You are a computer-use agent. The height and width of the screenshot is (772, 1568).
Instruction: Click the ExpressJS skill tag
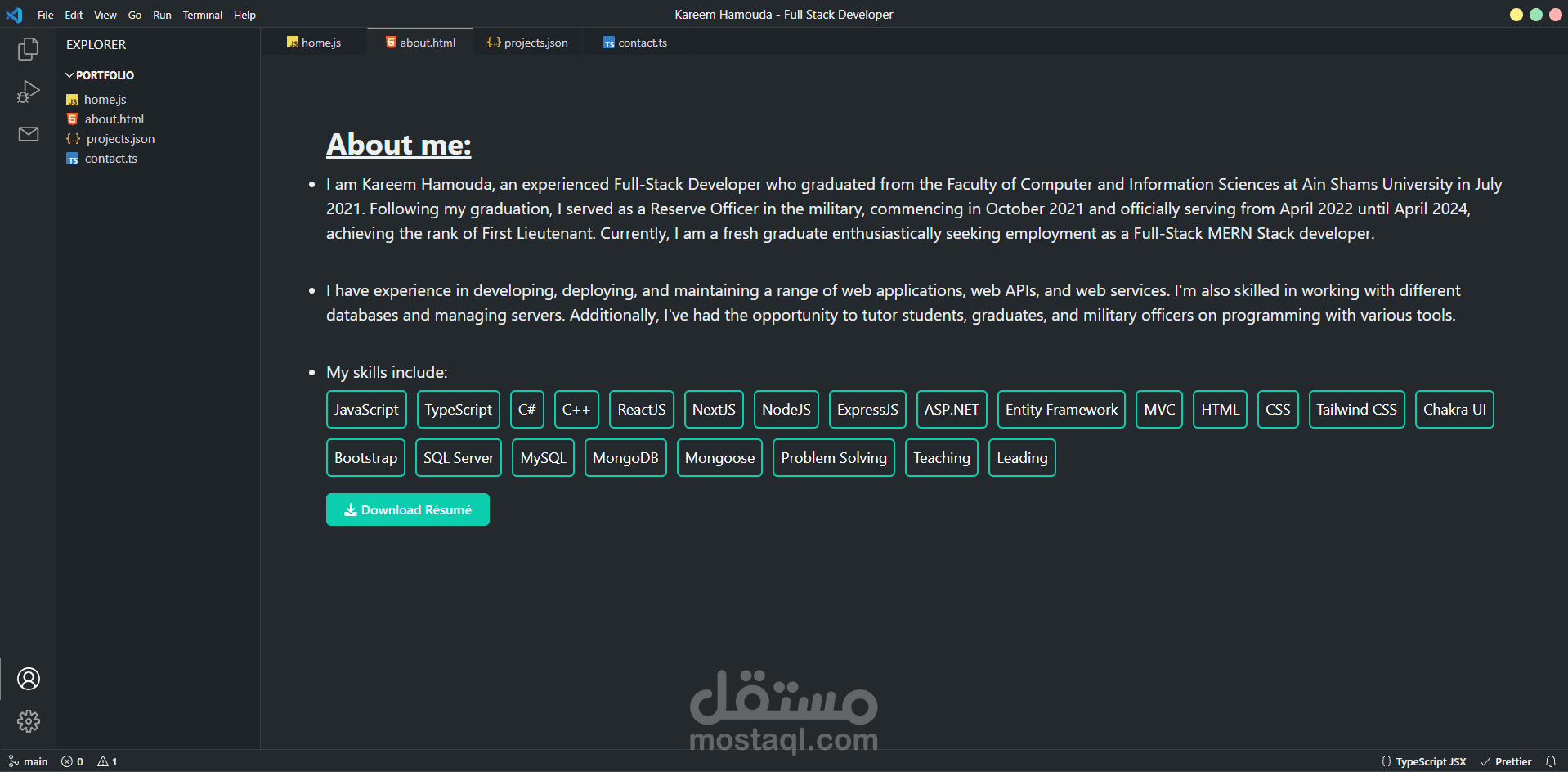click(x=867, y=410)
